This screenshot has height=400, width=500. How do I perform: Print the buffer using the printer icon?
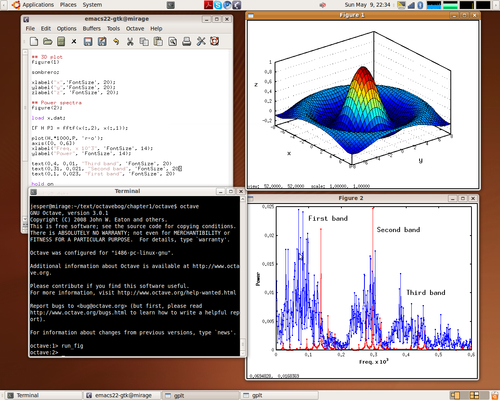[x=187, y=41]
